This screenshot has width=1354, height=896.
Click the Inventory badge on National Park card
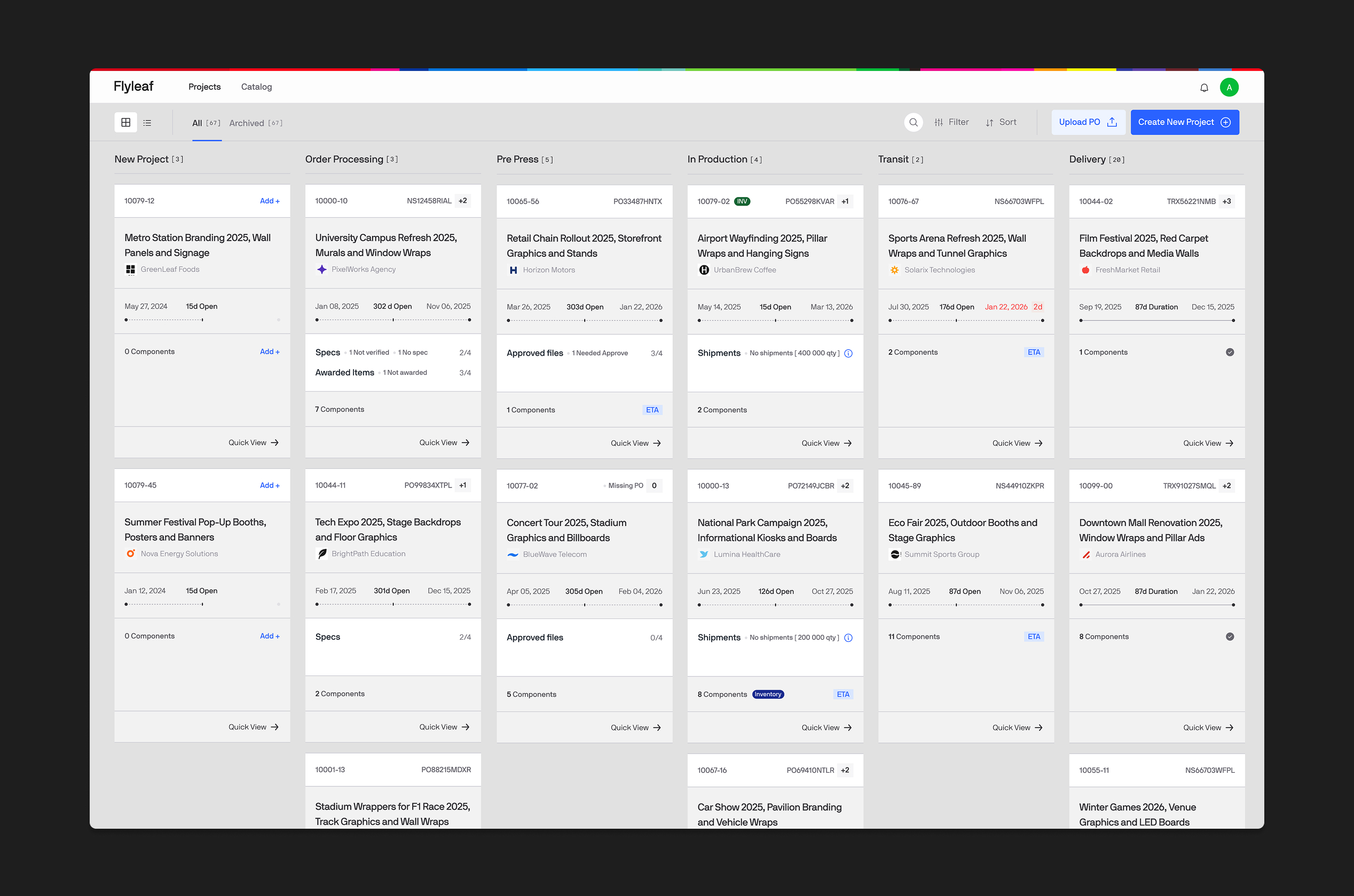(767, 694)
